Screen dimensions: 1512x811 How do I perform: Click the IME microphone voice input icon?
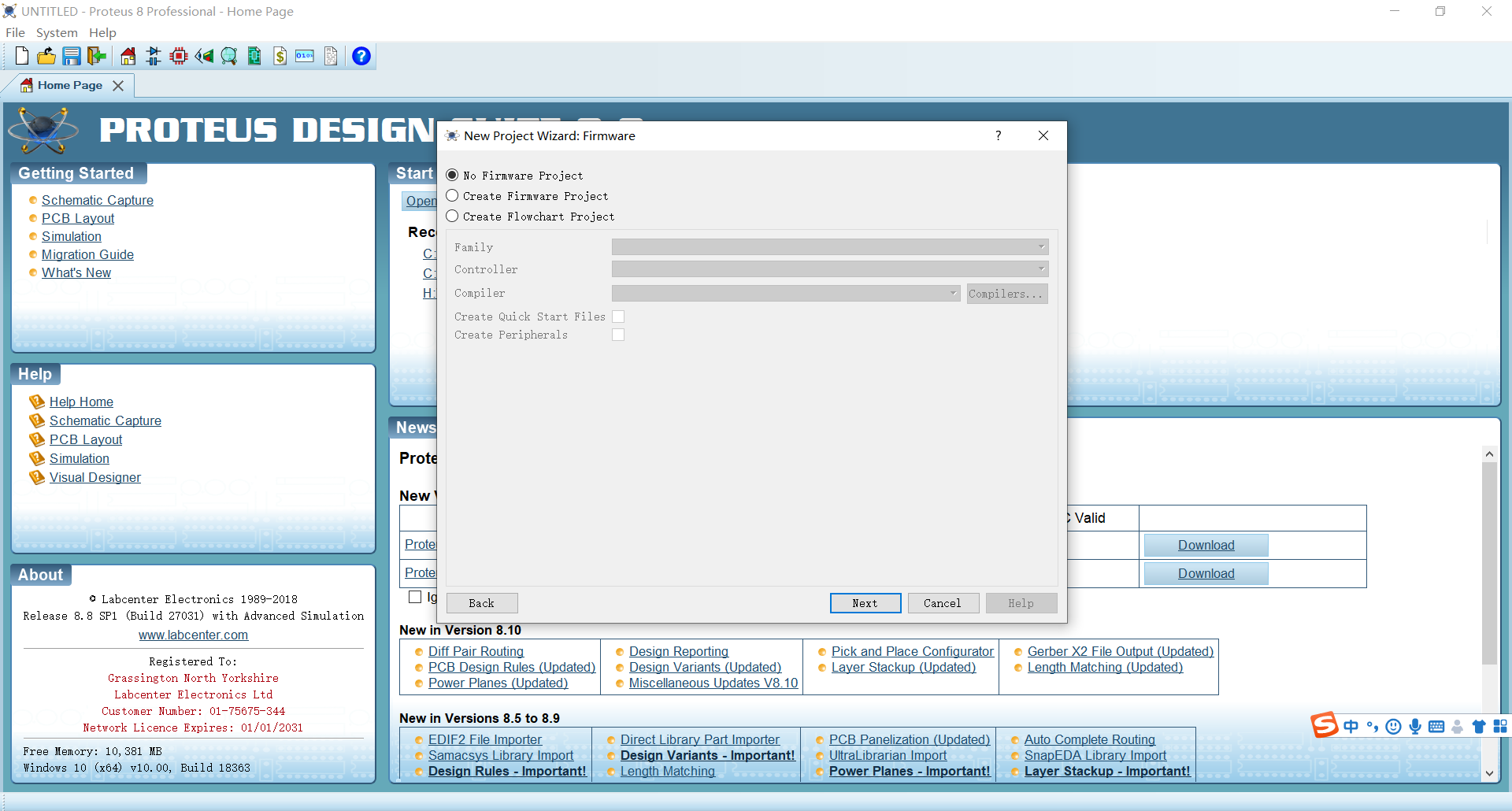click(1415, 726)
